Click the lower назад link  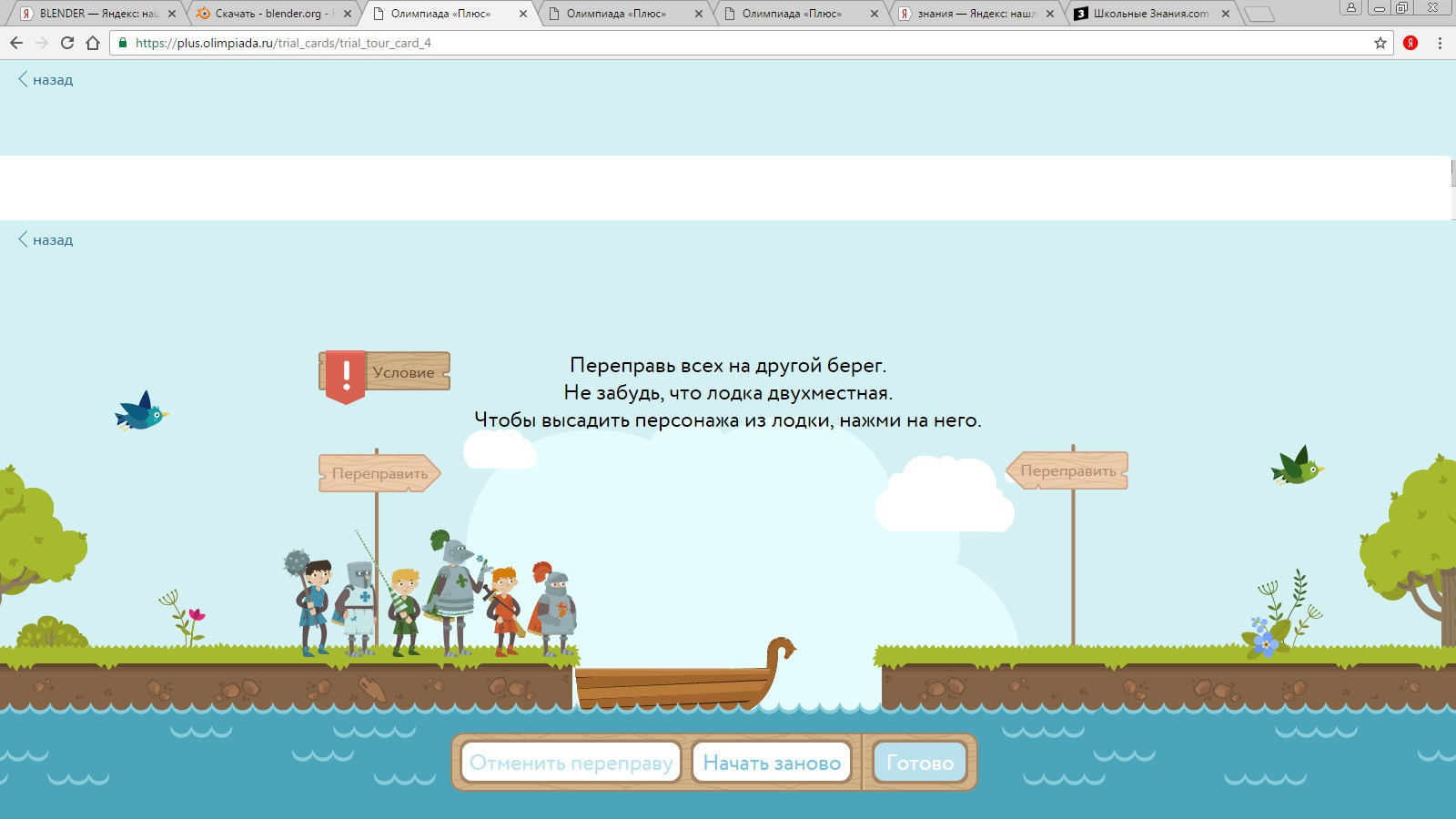[x=45, y=240]
